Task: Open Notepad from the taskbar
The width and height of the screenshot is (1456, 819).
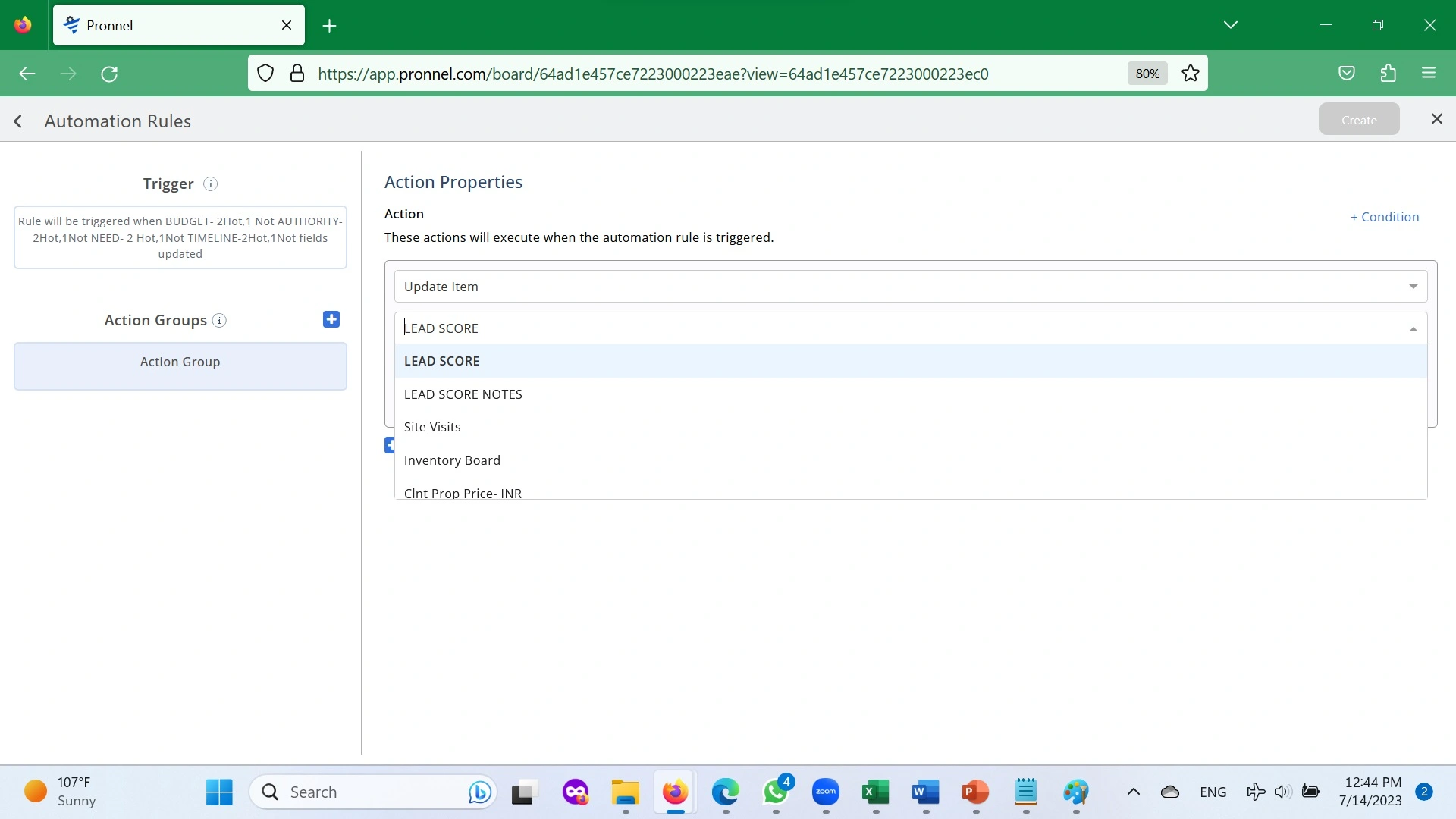Action: point(1026,792)
